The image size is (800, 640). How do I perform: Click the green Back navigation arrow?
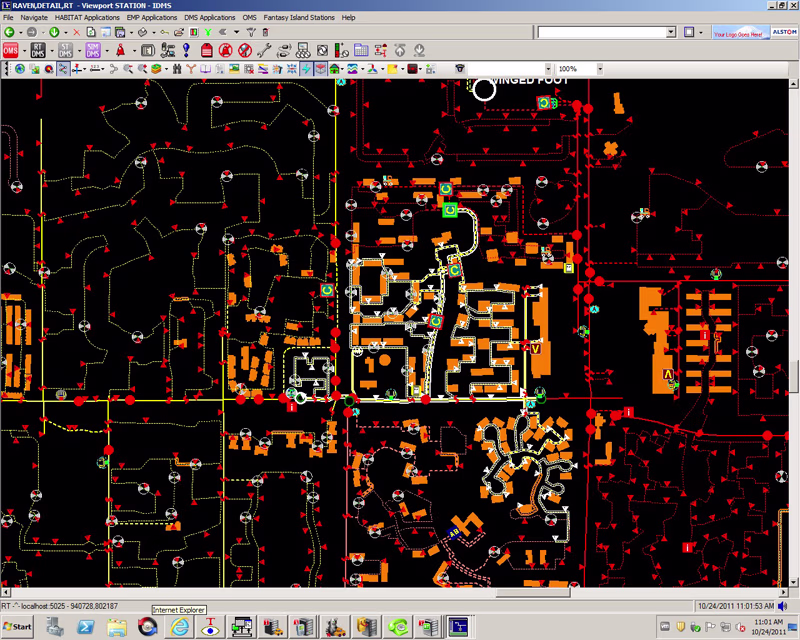[x=9, y=32]
